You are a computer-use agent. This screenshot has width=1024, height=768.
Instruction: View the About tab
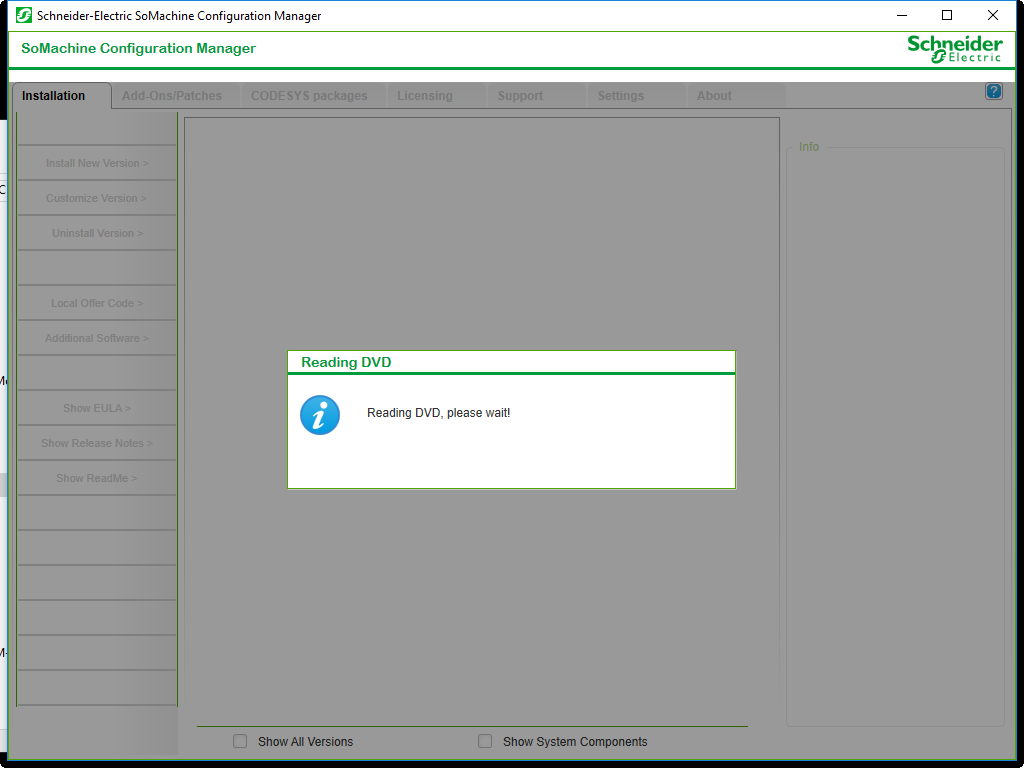[x=737, y=95]
